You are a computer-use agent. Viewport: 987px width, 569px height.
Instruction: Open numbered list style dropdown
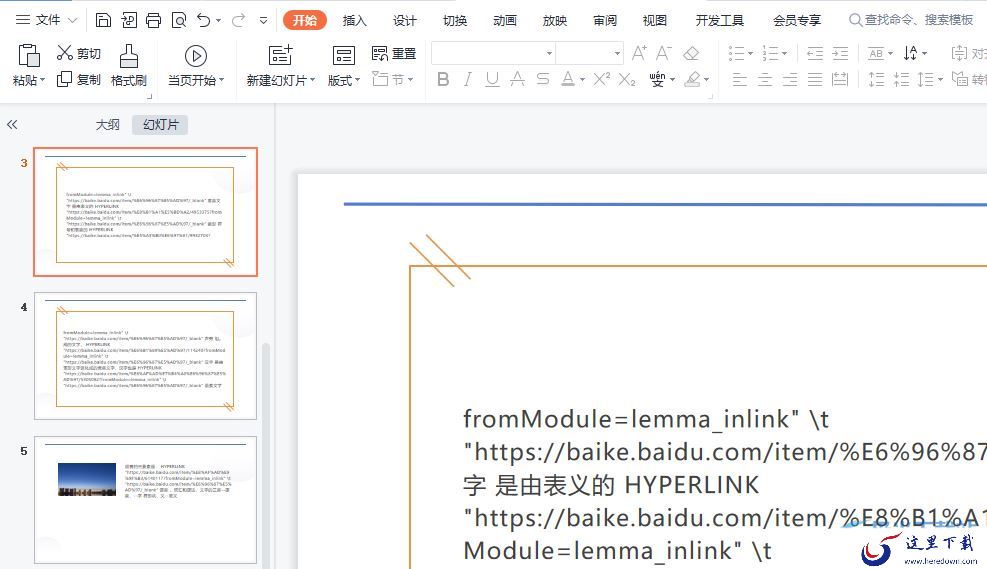(784, 54)
